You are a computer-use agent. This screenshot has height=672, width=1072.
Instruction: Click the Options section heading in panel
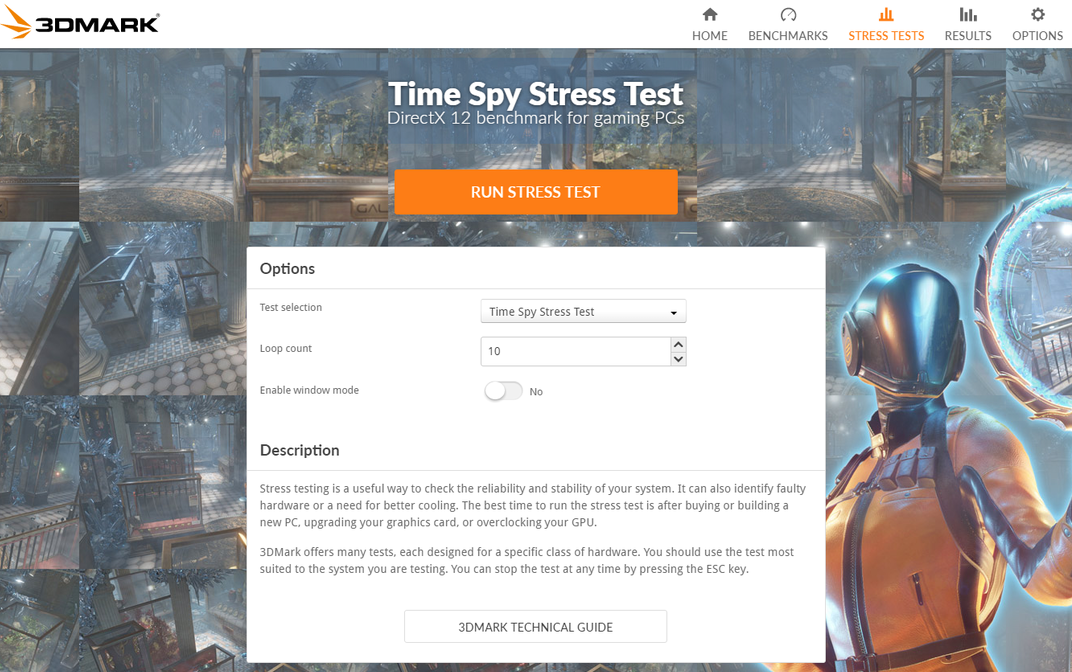287,268
